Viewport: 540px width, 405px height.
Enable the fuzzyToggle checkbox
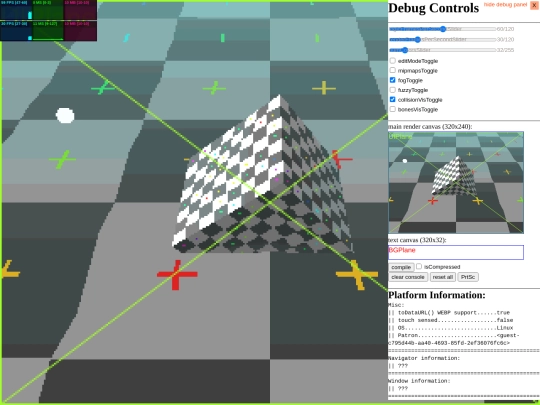click(393, 90)
